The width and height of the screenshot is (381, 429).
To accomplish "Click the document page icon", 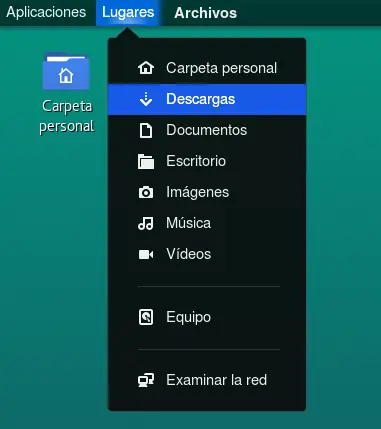I will tap(146, 130).
